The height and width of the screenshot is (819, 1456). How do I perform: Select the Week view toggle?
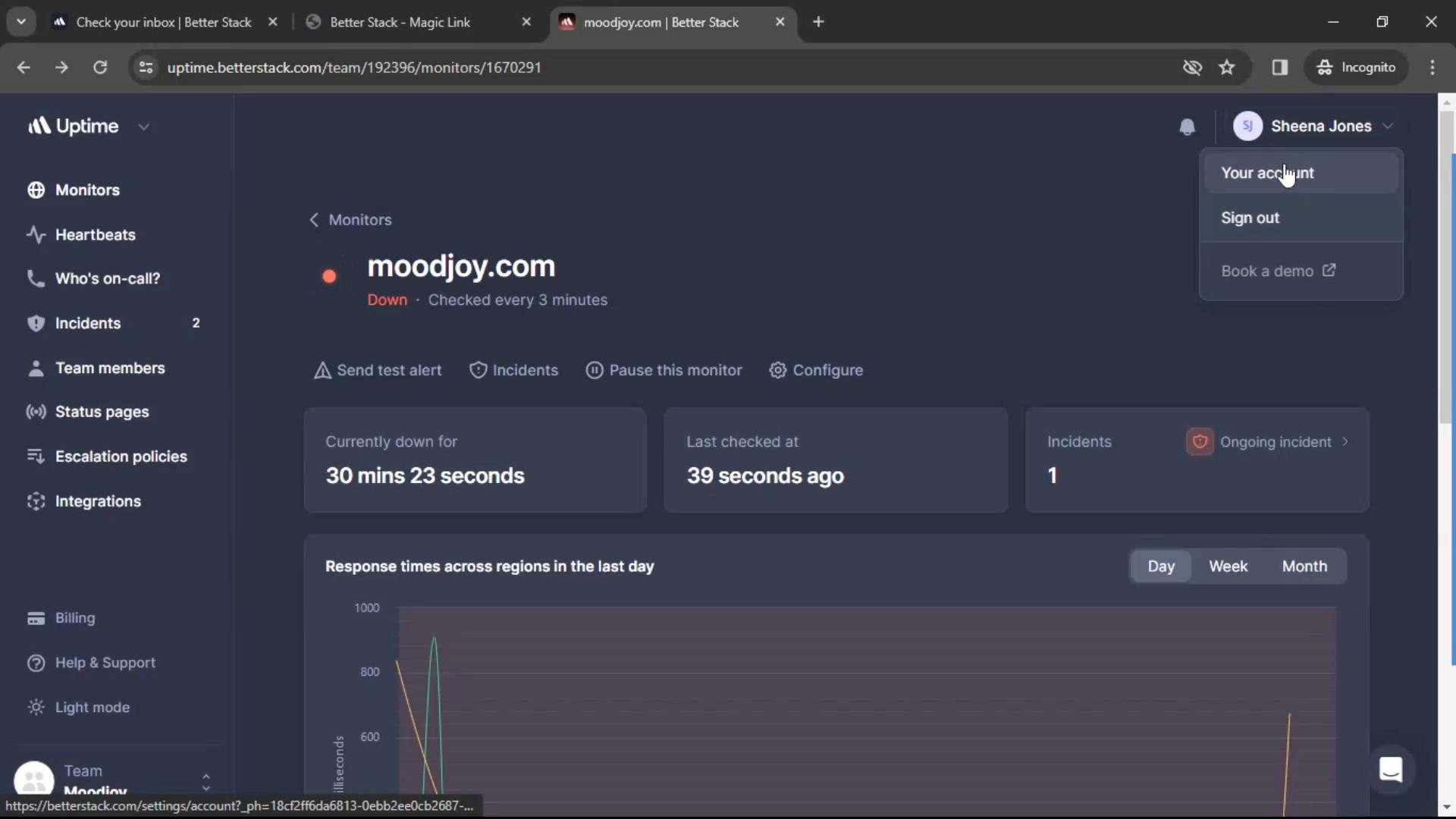[x=1228, y=565]
